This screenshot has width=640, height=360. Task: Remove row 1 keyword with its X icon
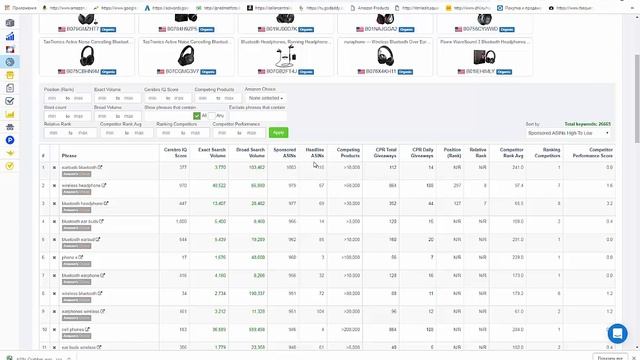coord(54,167)
